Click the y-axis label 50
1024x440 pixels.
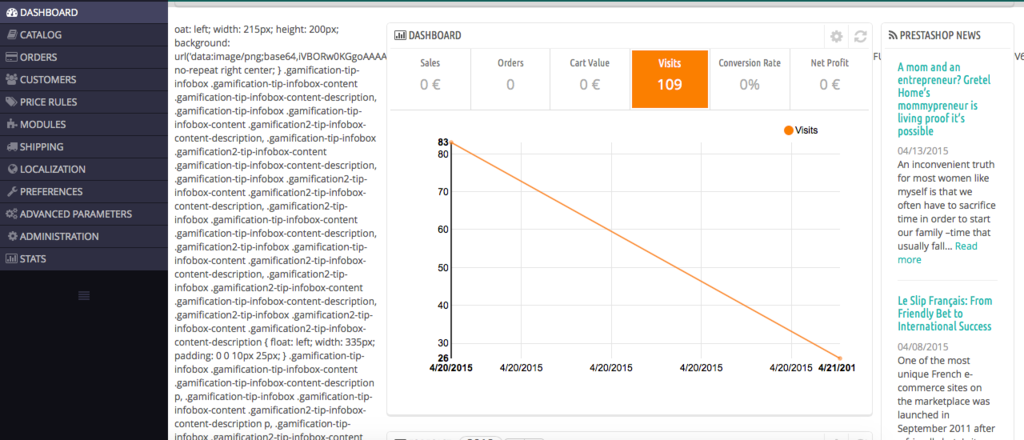pos(441,268)
